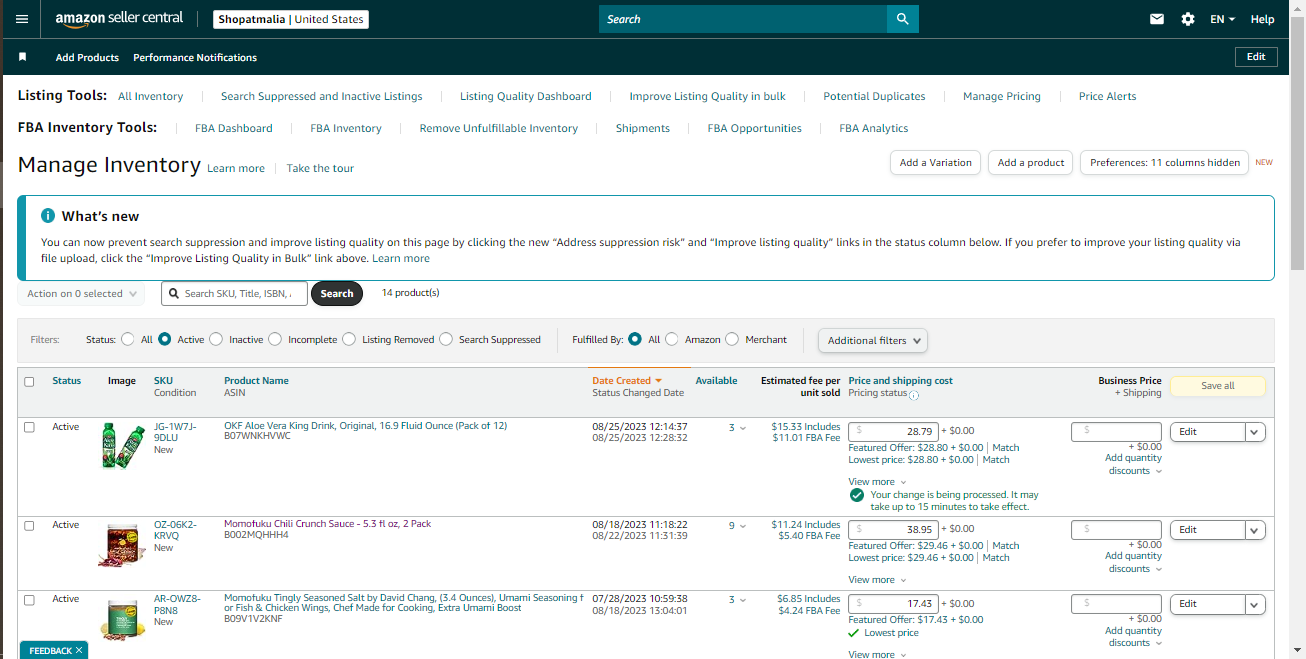Click the Search button next to SKU field
This screenshot has width=1306, height=659.
337,294
